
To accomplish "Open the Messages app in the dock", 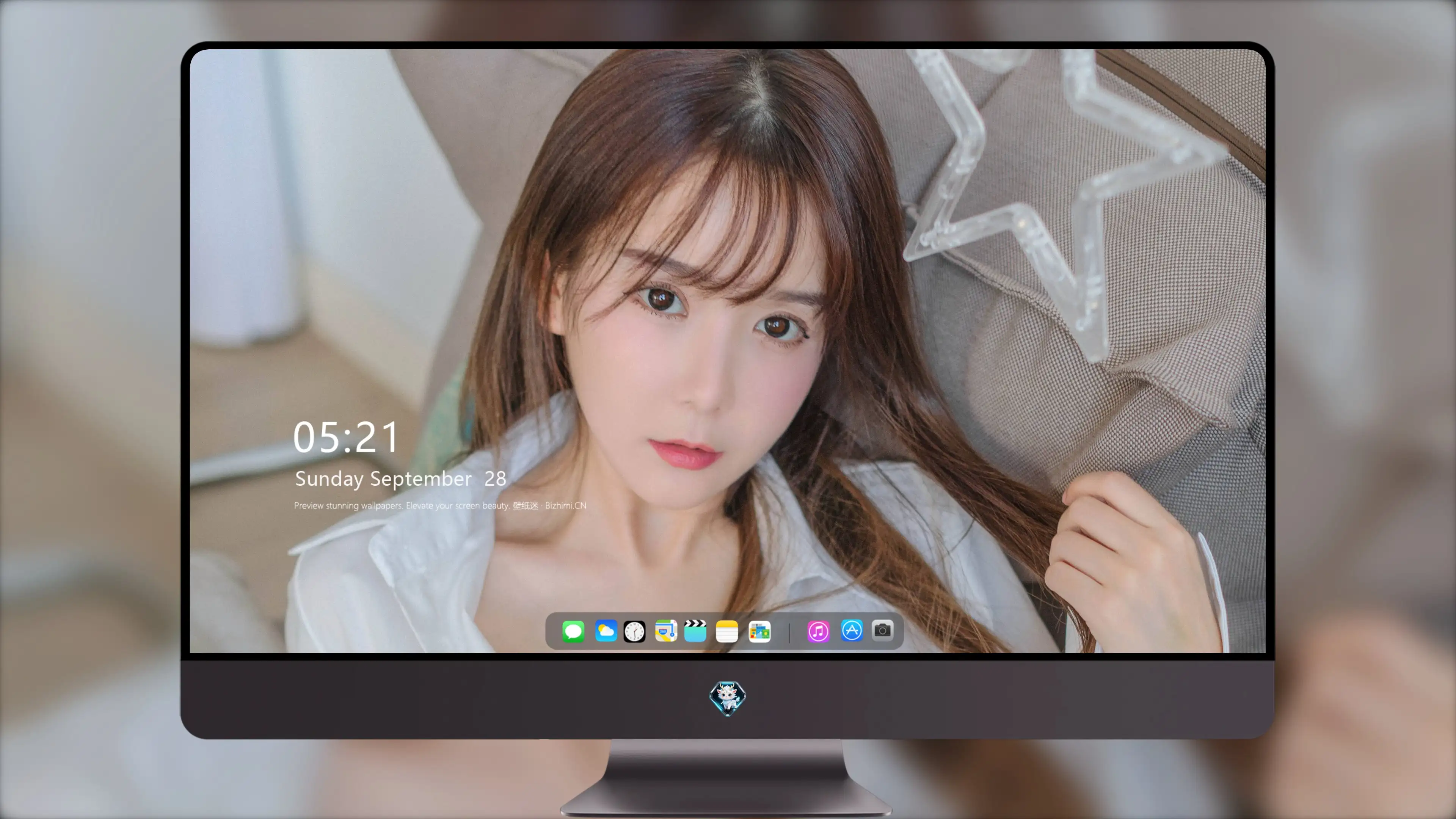I will tap(573, 631).
